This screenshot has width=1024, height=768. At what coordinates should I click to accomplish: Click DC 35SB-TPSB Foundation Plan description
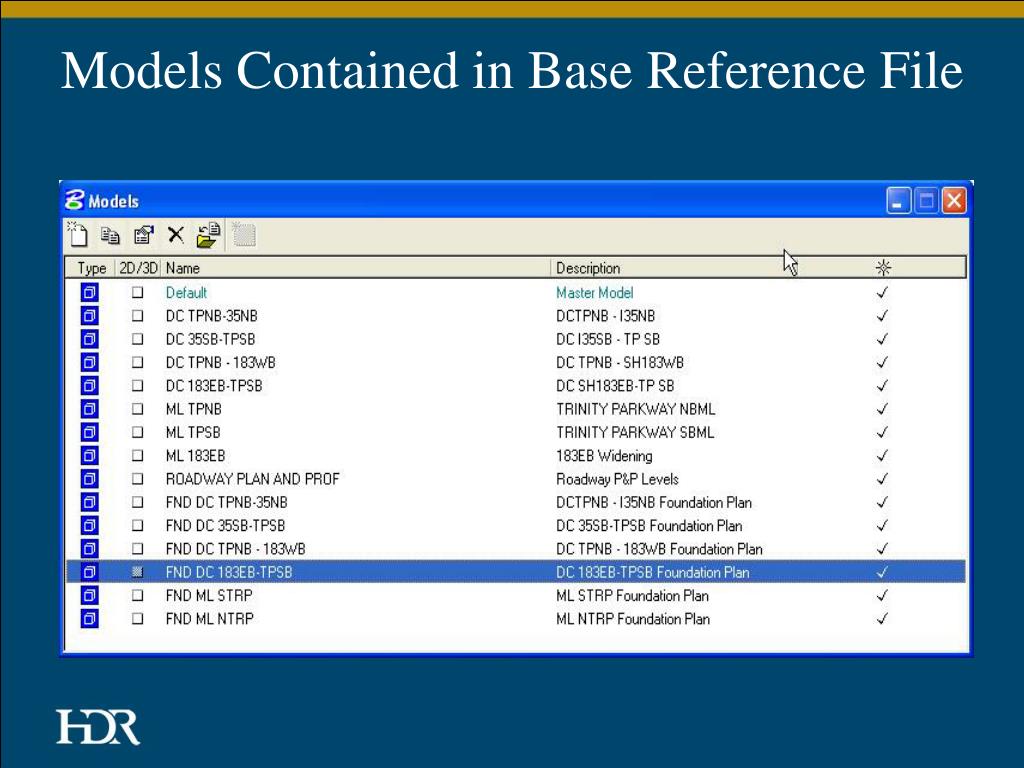(649, 526)
